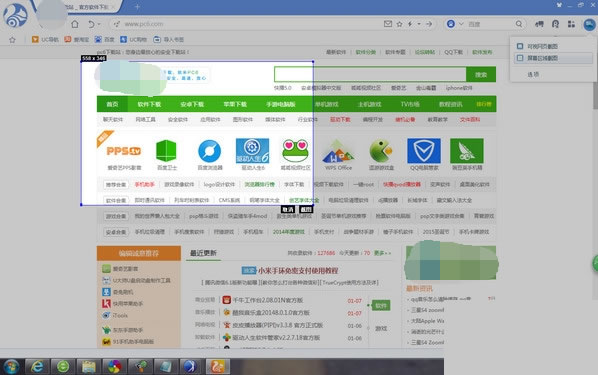Click the UC Browser squirrel icon in the taskbar
Screen dimensions: 598x375
pyautogui.click(x=218, y=367)
